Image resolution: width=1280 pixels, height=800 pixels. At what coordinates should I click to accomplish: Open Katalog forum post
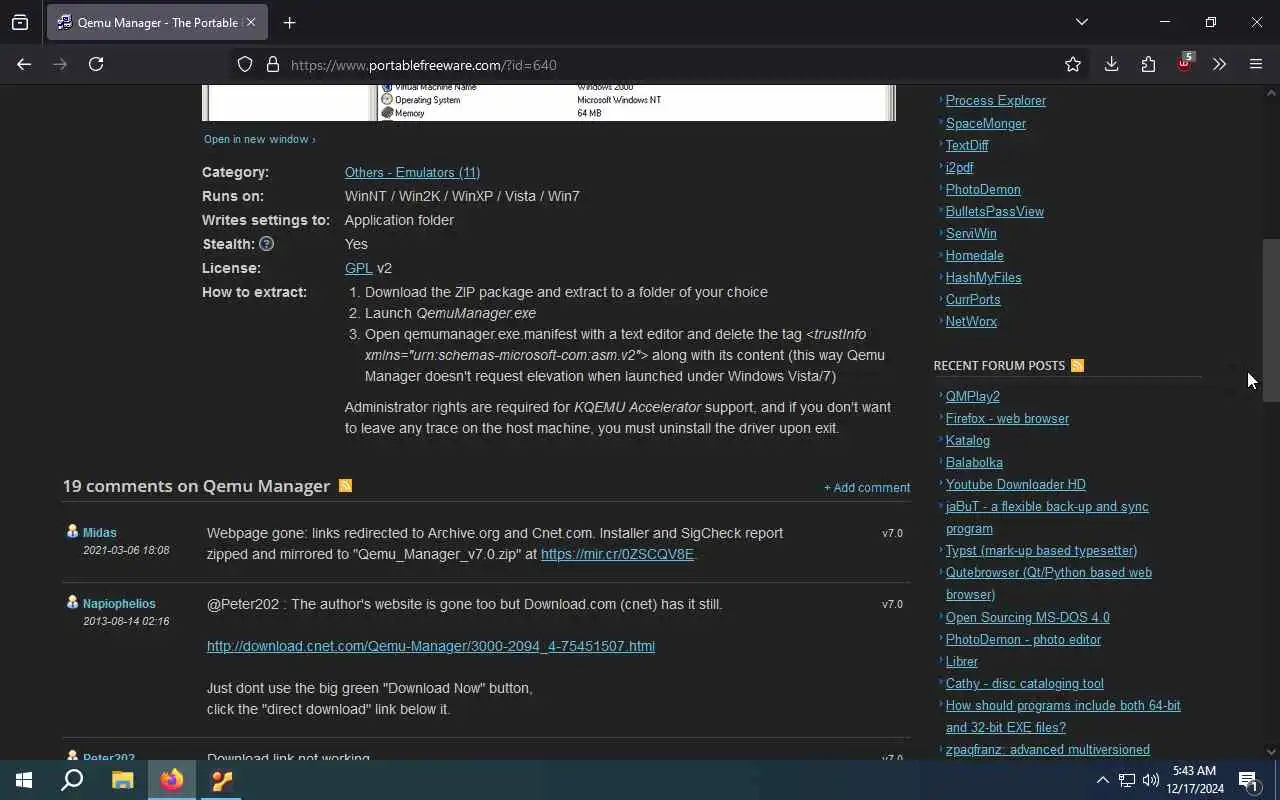(968, 440)
